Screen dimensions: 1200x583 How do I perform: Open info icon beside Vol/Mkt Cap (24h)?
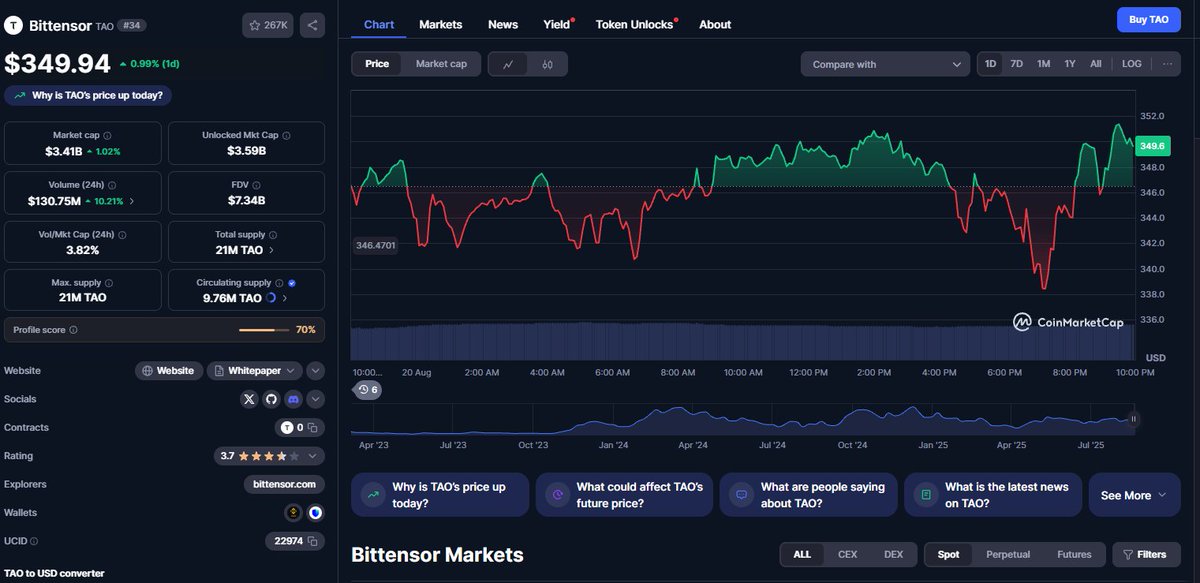[x=123, y=234]
